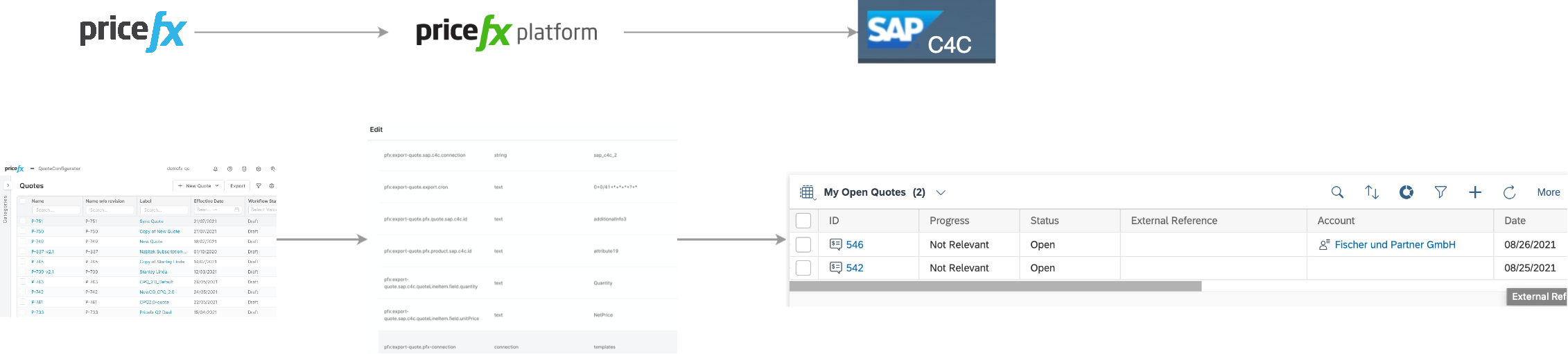Check the row checkbox for P-733
Screen dimensions: 1568x354
click(22, 312)
